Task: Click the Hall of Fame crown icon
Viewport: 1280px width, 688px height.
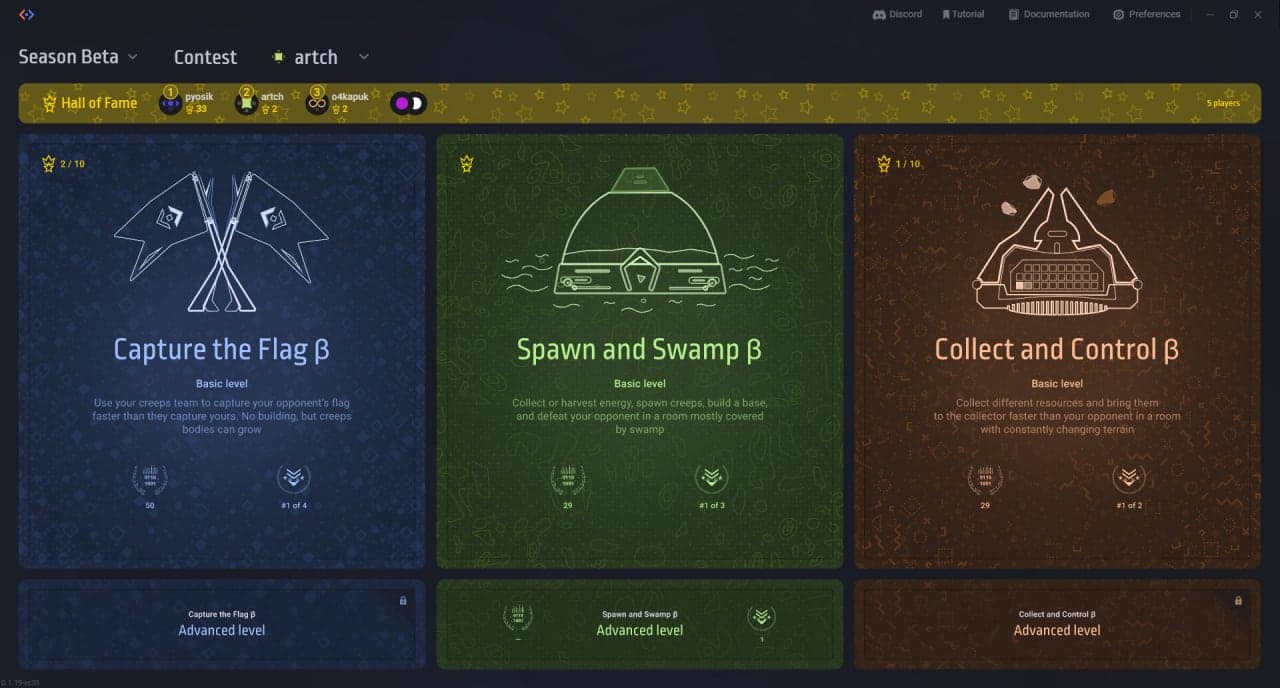Action: 49,103
